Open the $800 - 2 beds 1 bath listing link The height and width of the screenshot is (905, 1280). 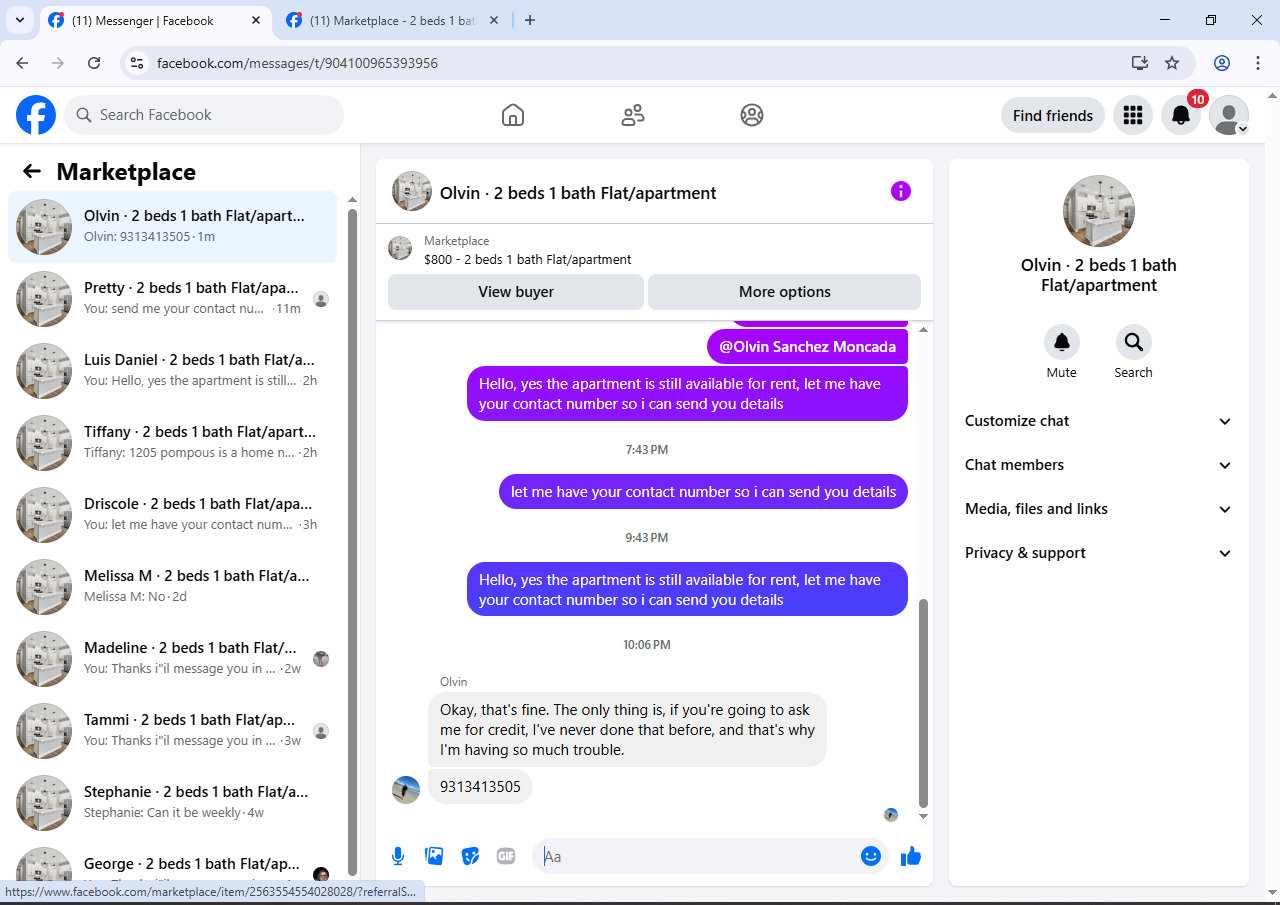tap(528, 259)
